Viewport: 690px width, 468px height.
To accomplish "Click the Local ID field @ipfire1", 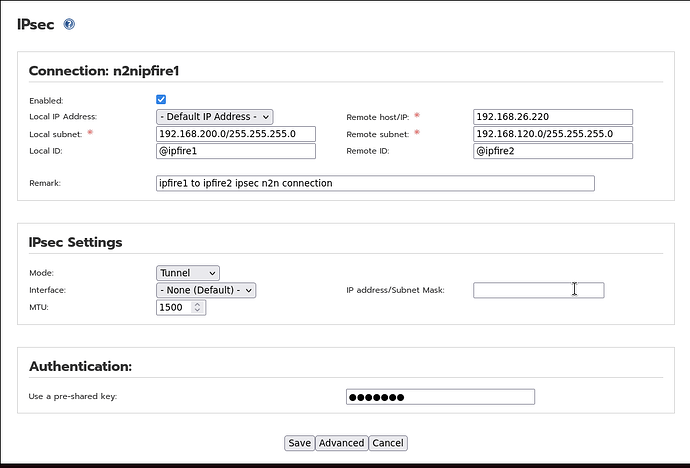I will pyautogui.click(x=236, y=151).
